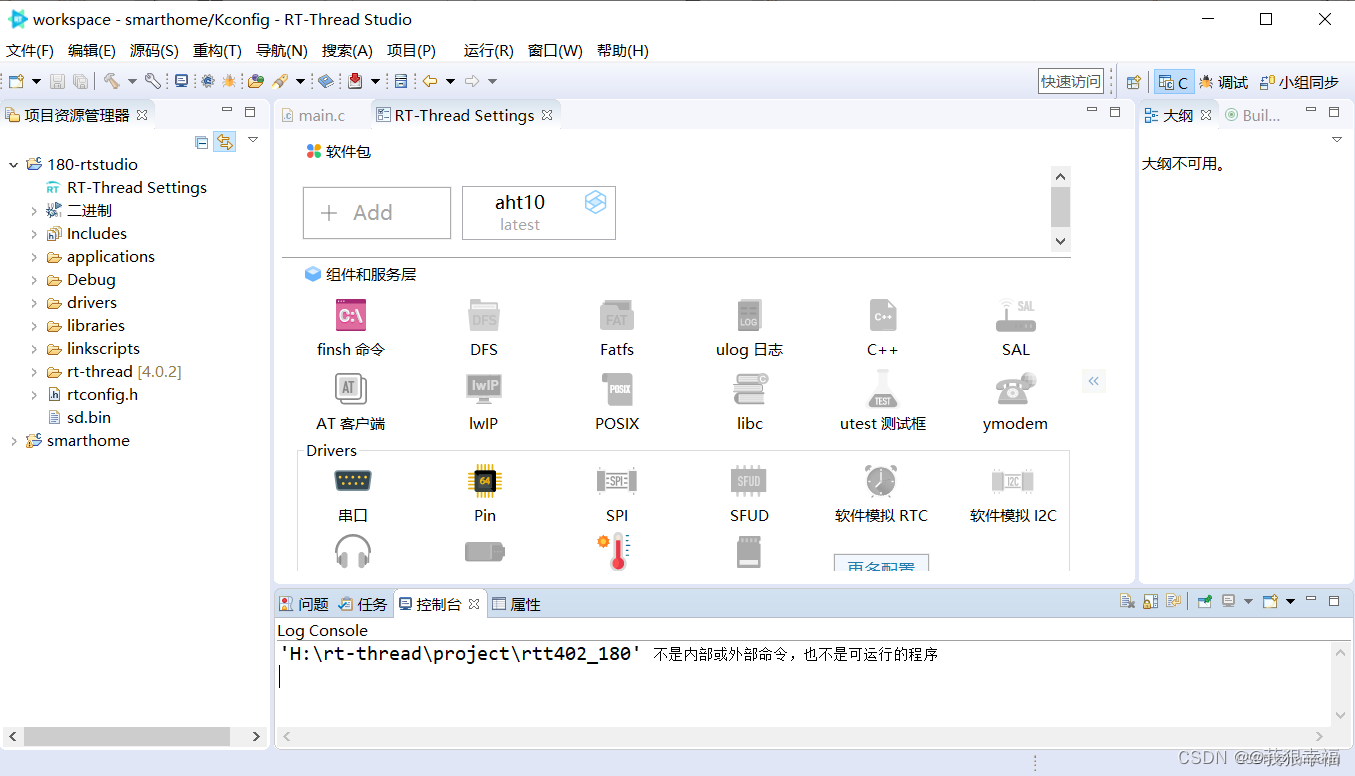Click the build hammer icon in toolbar

pyautogui.click(x=111, y=81)
